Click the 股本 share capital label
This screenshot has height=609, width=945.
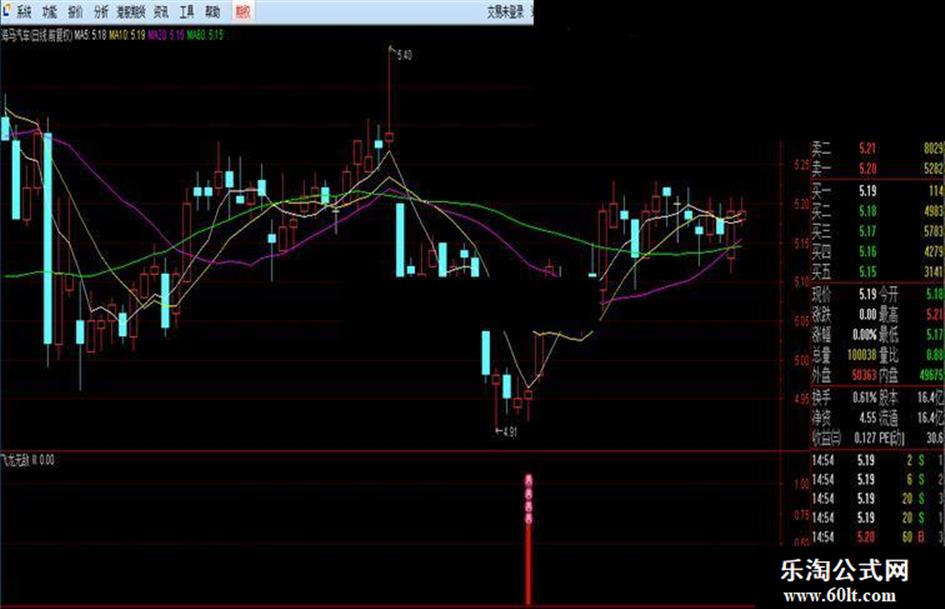click(x=888, y=397)
